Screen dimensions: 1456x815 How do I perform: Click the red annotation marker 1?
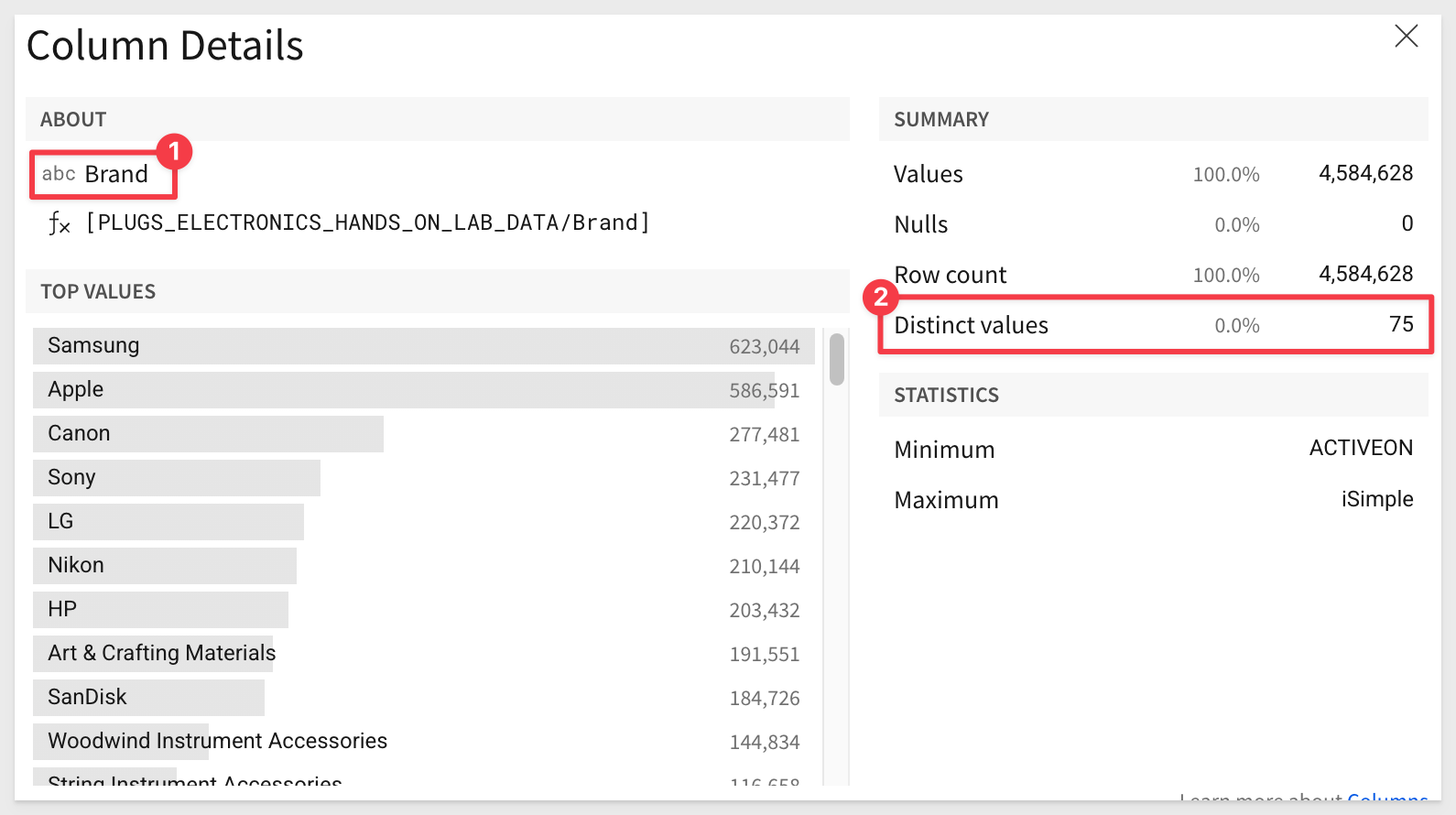pyautogui.click(x=174, y=151)
